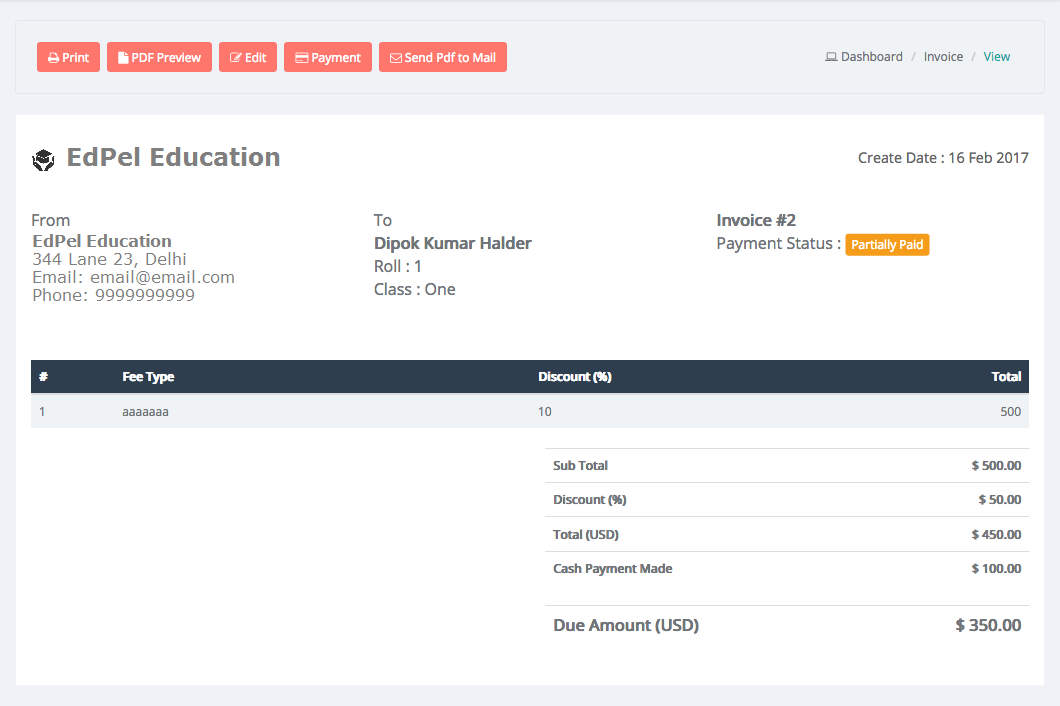Screen dimensions: 1060x706
Task: Click the Due Amount $ 350.00 value
Action: pyautogui.click(x=988, y=625)
